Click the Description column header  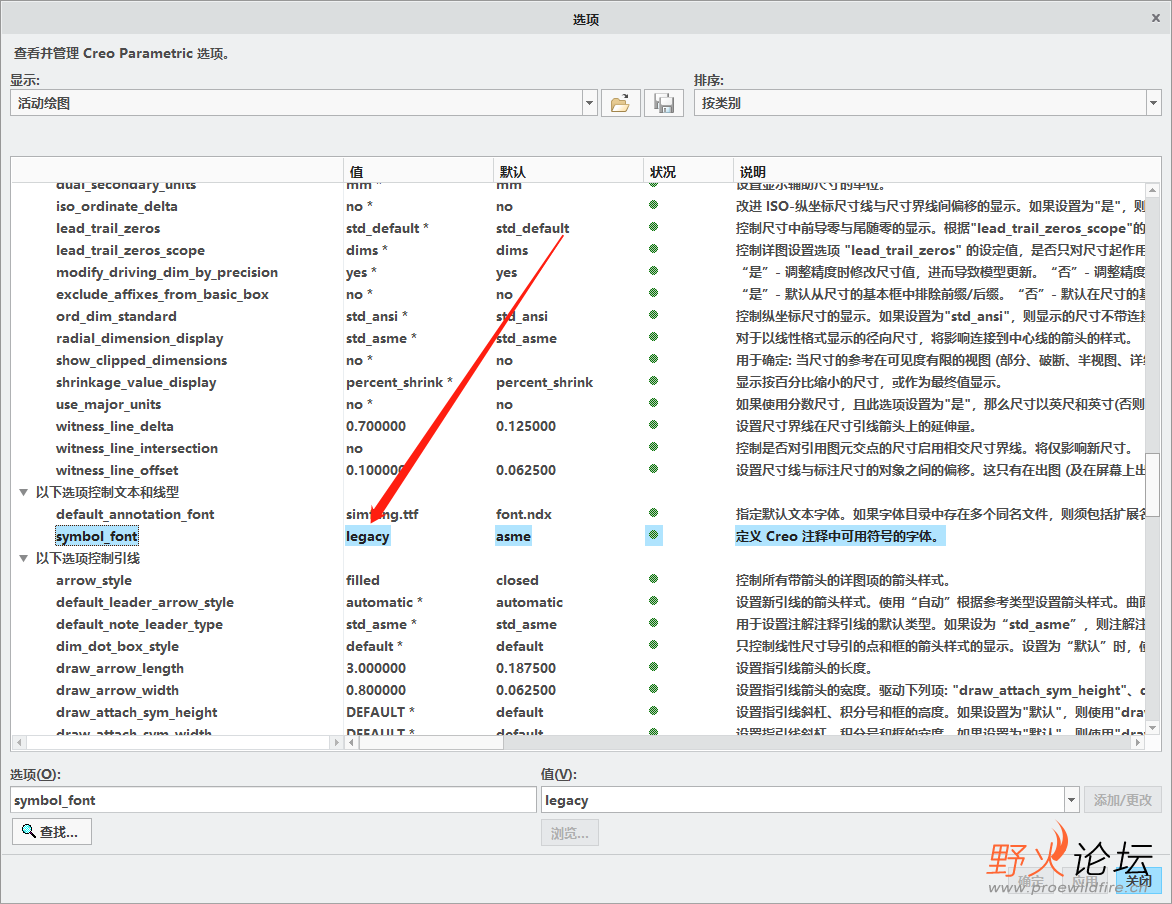point(946,172)
